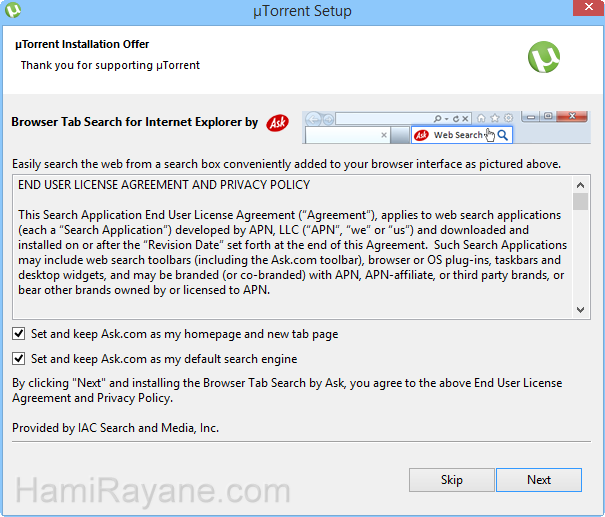Click the 'Provided by IAC Search and Media, Inc.' text
Image resolution: width=605 pixels, height=517 pixels.
coord(115,427)
